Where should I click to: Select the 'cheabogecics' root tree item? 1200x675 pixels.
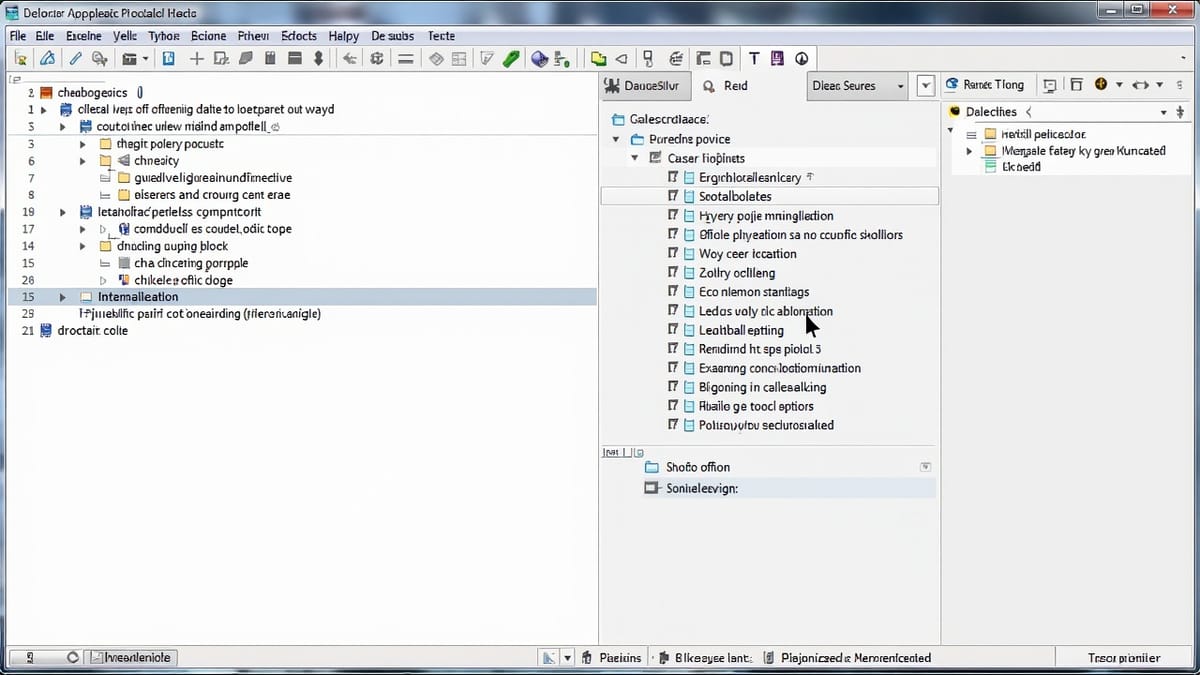(94, 93)
